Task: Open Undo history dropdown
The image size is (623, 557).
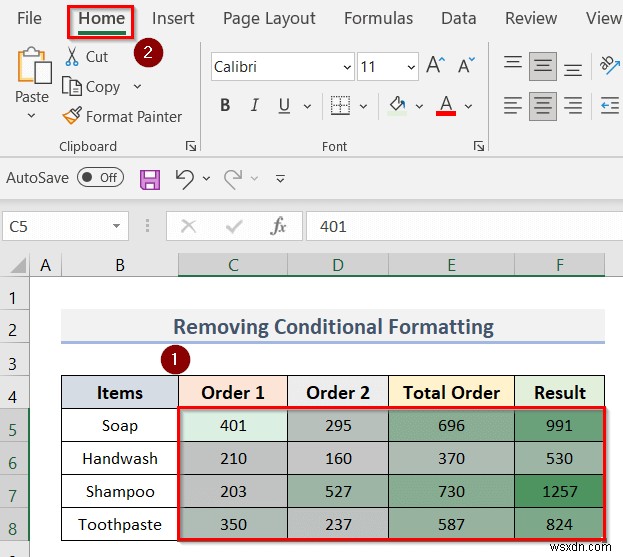Action: click(x=206, y=178)
